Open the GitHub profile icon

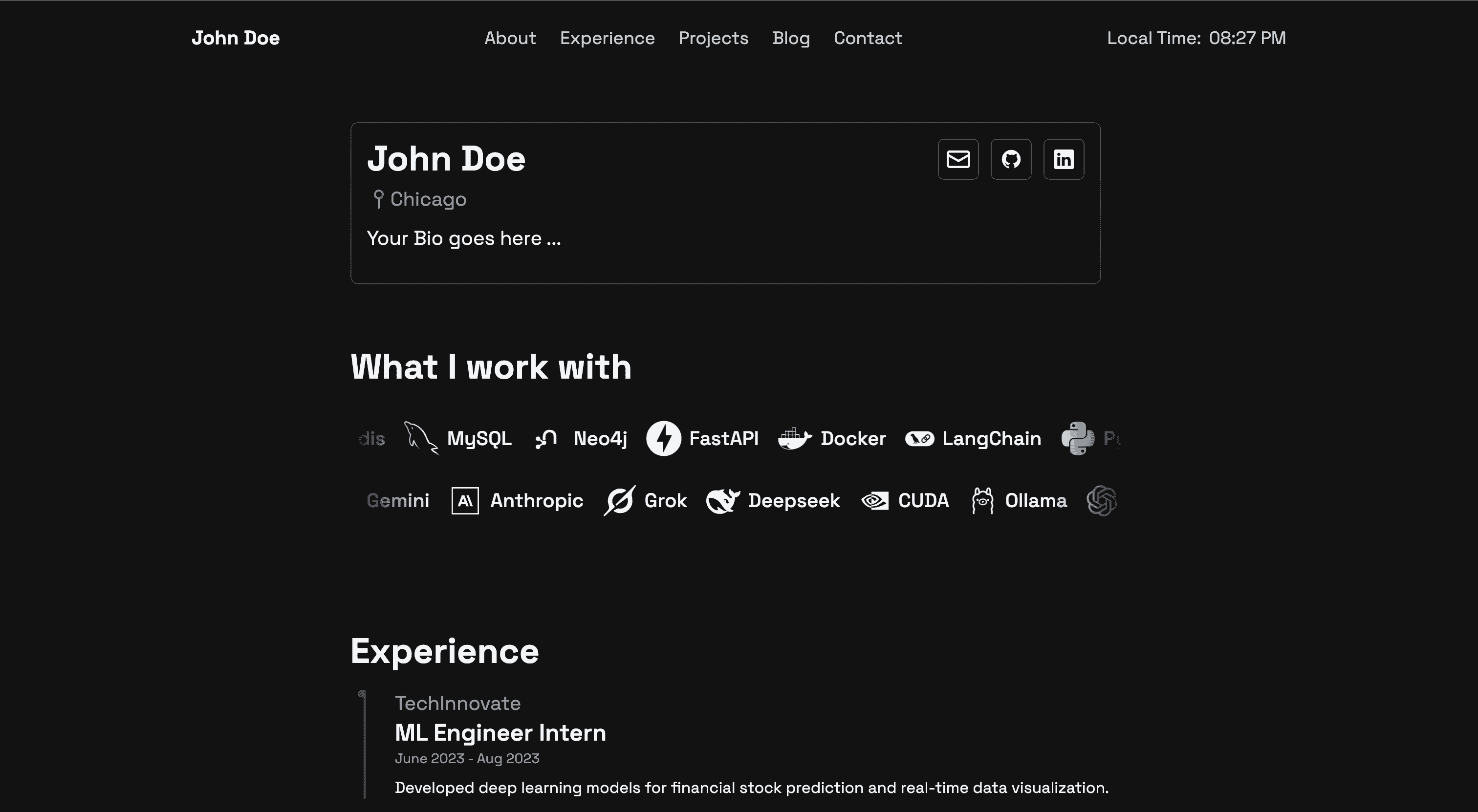pyautogui.click(x=1010, y=159)
